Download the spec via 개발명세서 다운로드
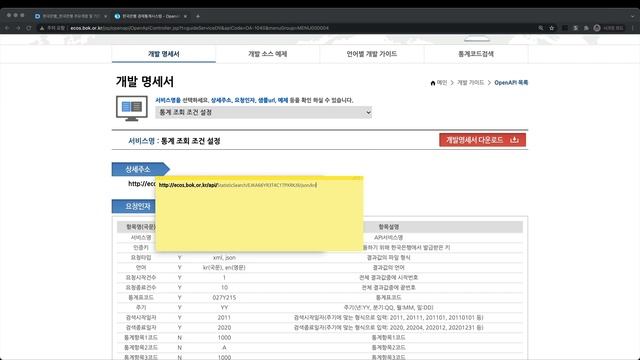The width and height of the screenshot is (640, 360). pyautogui.click(x=482, y=140)
